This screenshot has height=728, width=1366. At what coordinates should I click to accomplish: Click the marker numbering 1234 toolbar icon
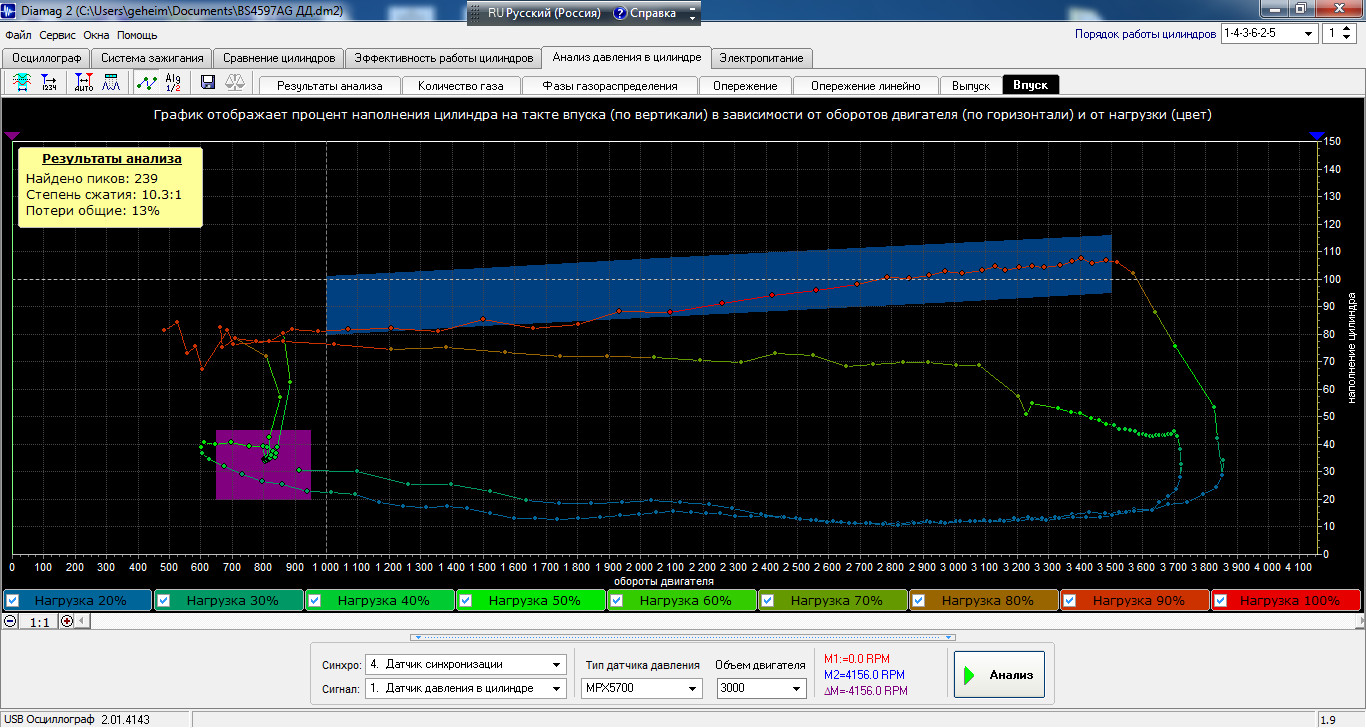(49, 84)
